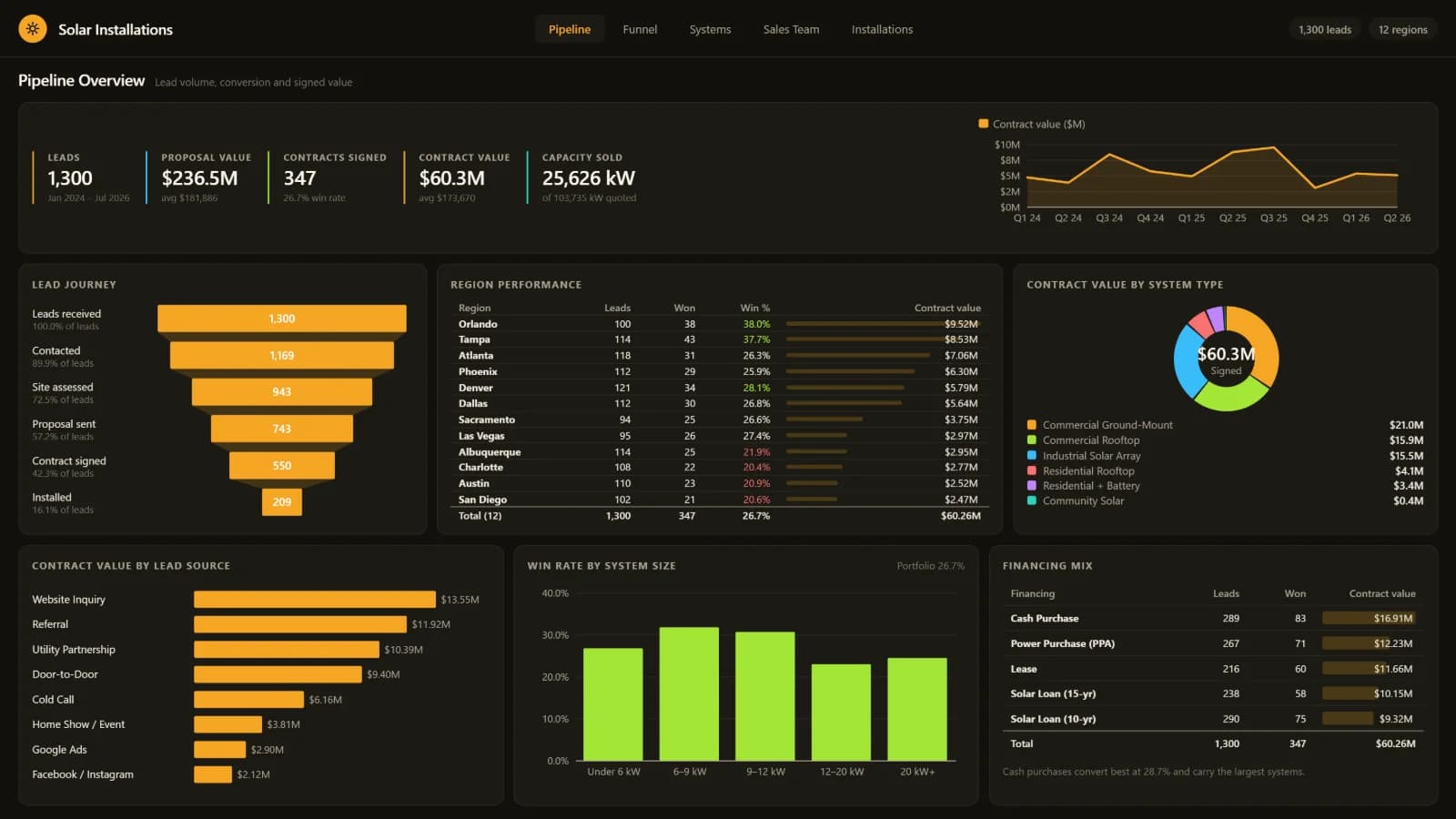Sort region table by Won column header
Image resolution: width=1456 pixels, height=819 pixels.
coord(684,308)
